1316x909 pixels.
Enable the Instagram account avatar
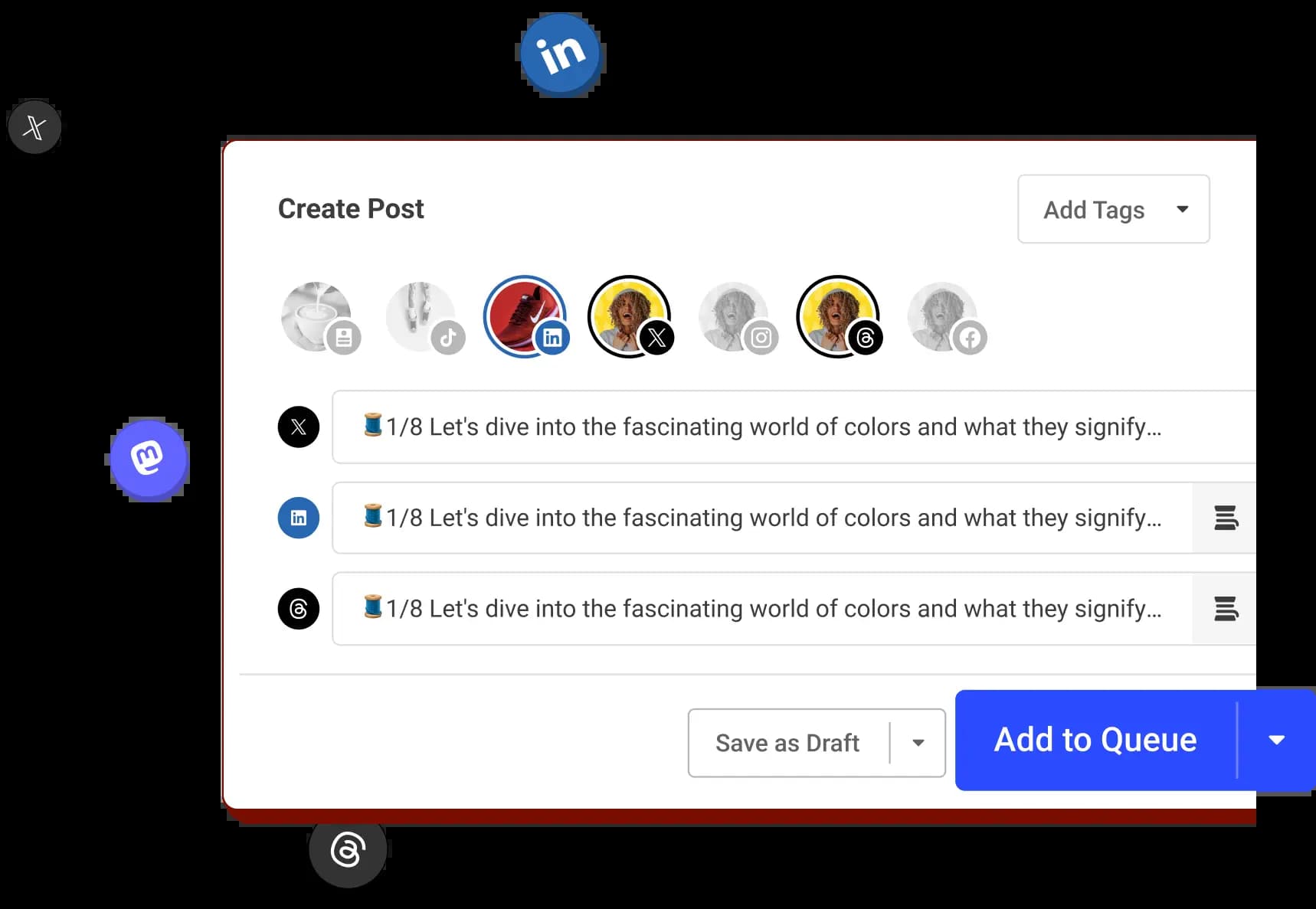tap(738, 317)
